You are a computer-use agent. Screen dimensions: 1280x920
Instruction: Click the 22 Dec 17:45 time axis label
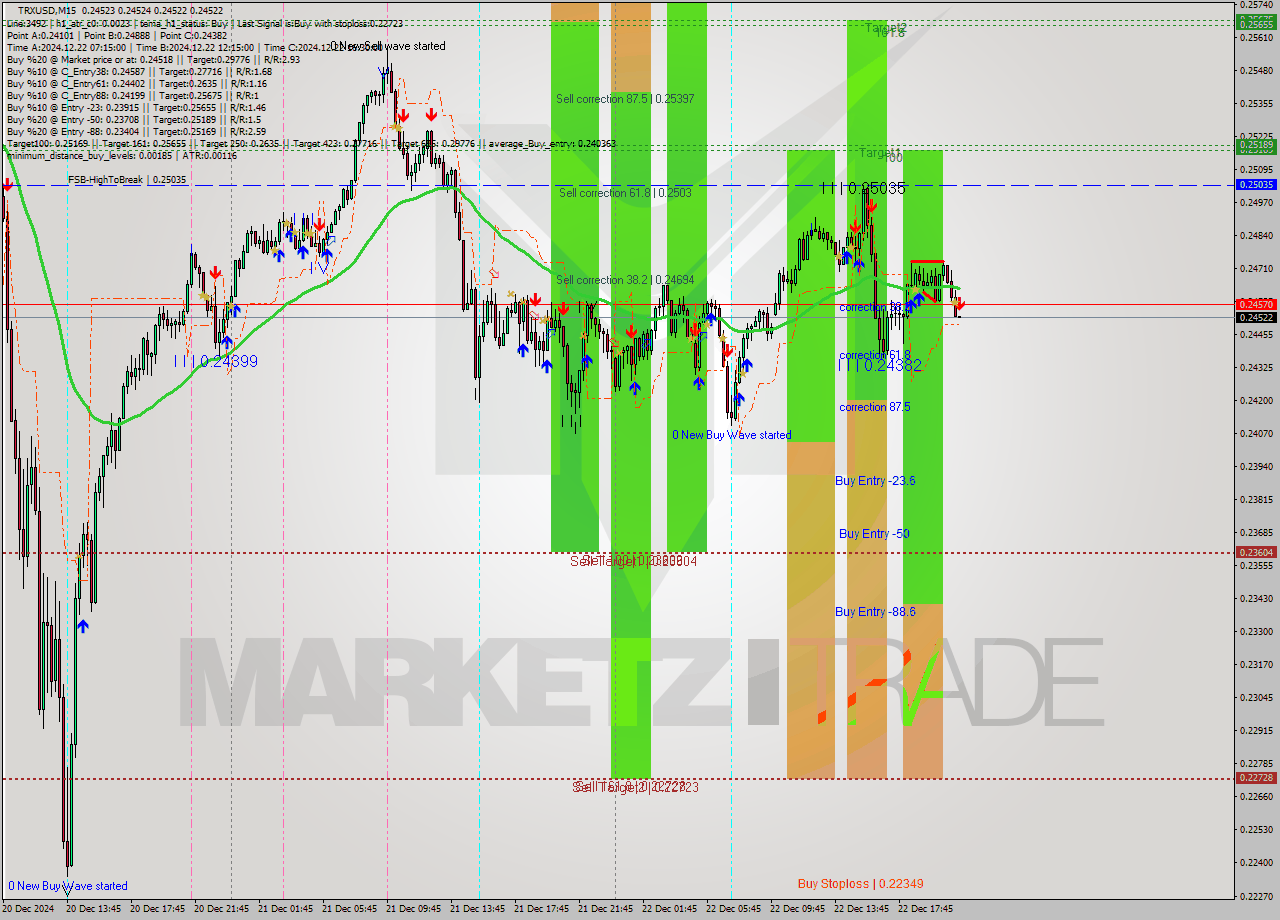(925, 909)
